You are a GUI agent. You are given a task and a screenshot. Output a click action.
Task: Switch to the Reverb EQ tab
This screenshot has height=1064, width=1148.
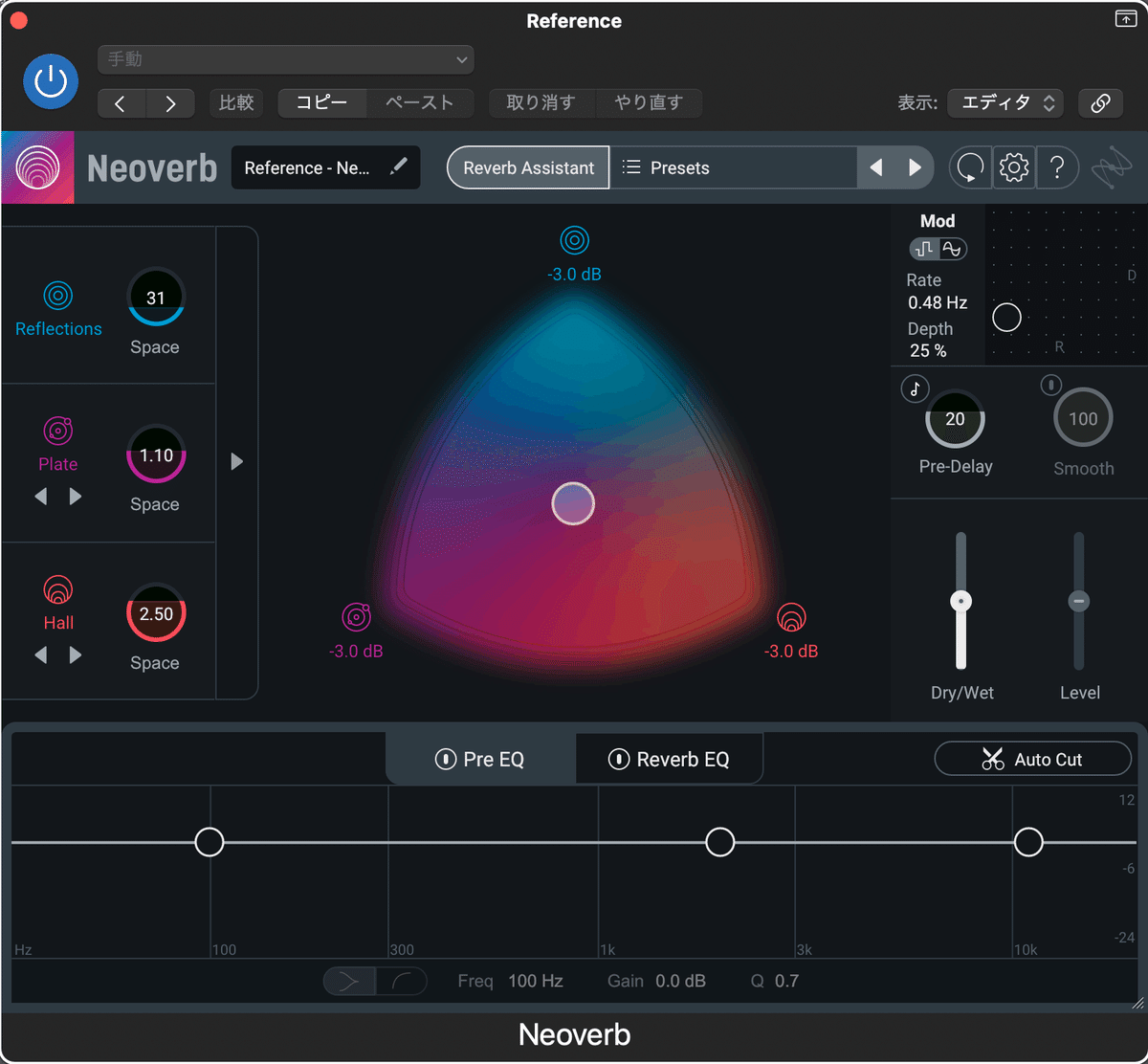(669, 760)
